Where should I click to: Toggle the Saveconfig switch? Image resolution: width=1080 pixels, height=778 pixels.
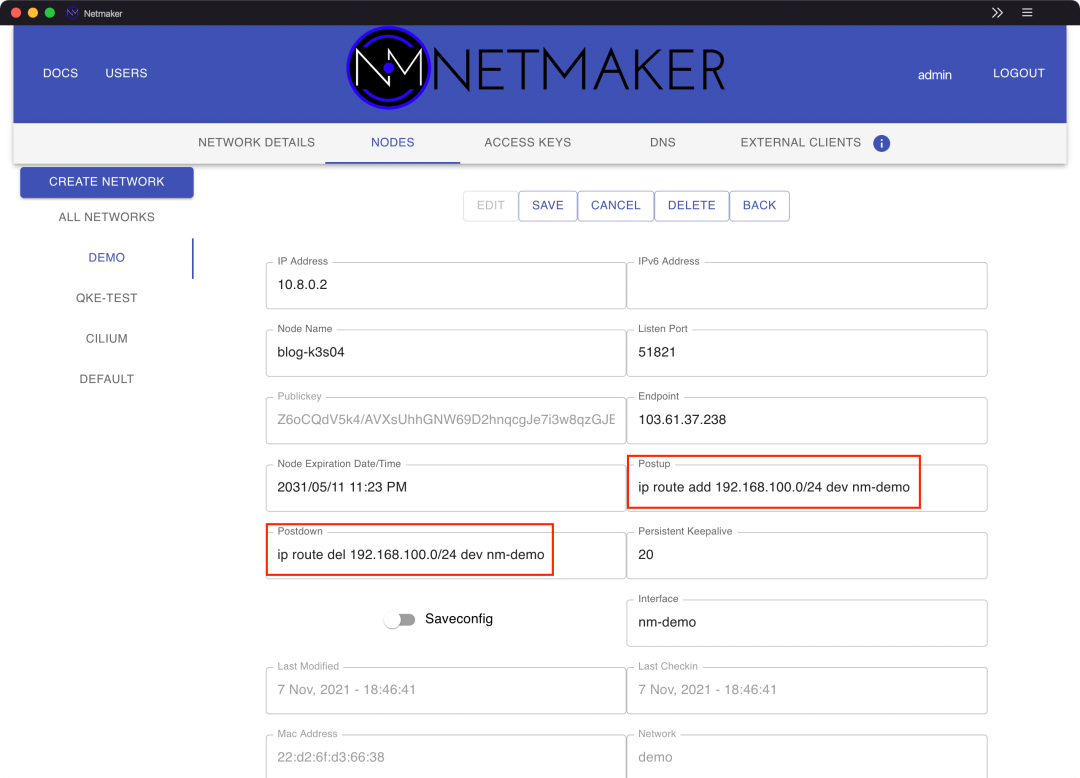pyautogui.click(x=400, y=620)
